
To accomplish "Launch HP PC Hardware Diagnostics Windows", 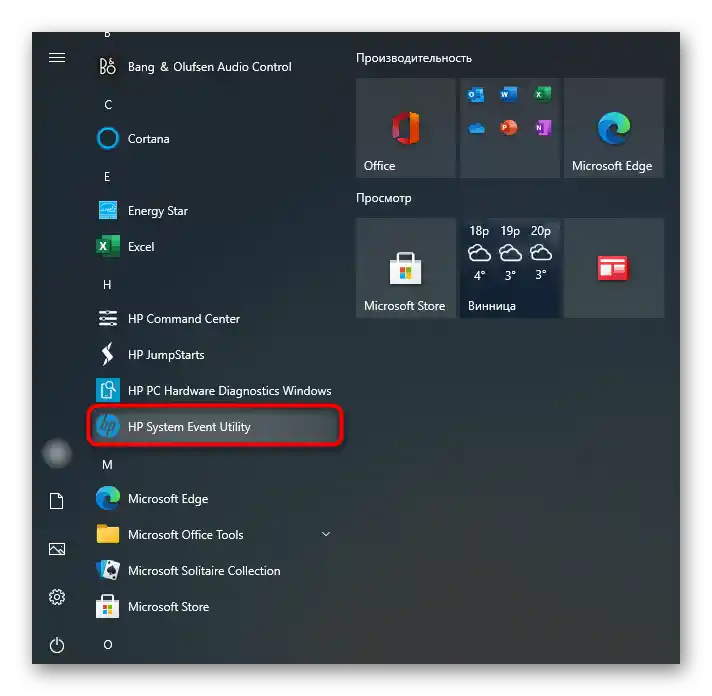I will [213, 390].
